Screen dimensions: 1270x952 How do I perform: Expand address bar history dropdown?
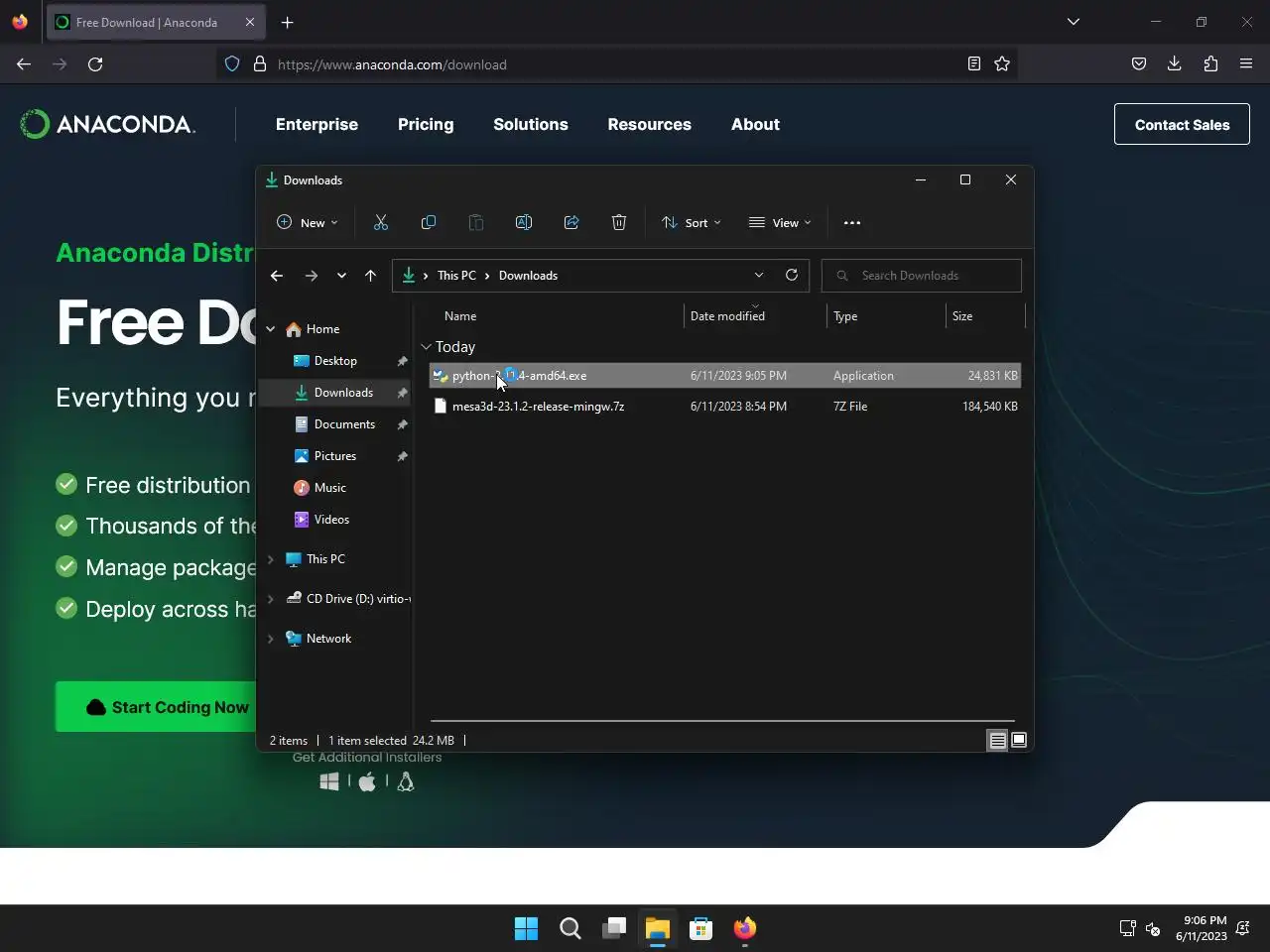[x=759, y=275]
